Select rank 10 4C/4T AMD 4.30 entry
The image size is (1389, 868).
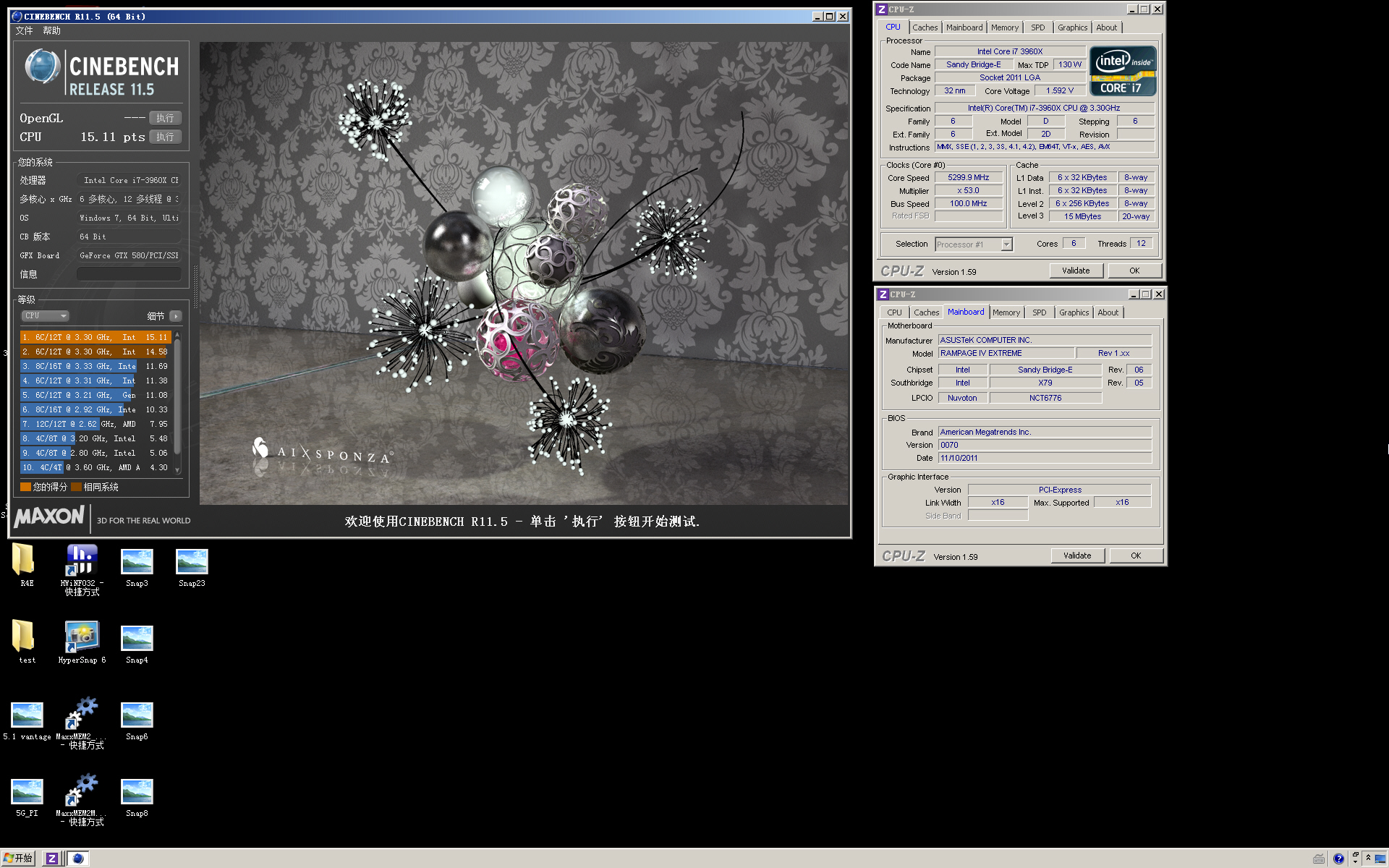[95, 467]
